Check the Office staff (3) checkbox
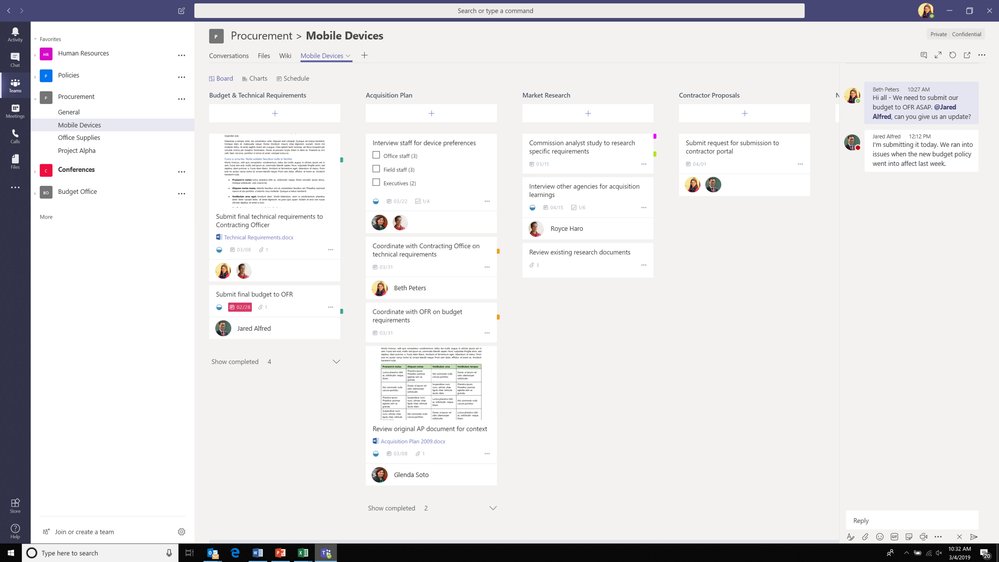 tap(376, 155)
